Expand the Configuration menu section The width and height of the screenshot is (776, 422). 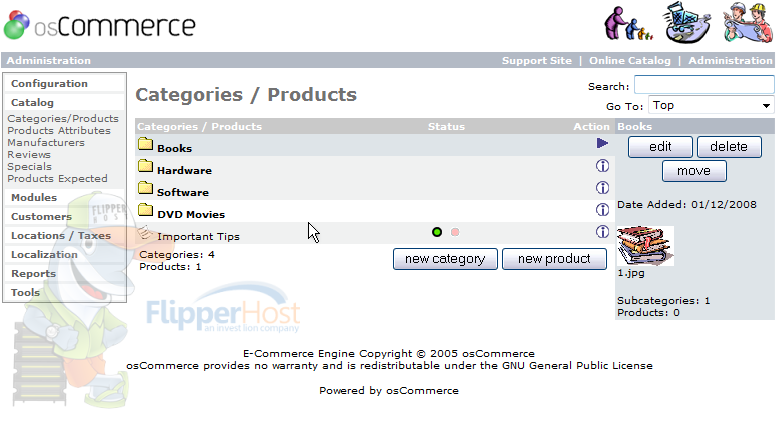click(49, 84)
